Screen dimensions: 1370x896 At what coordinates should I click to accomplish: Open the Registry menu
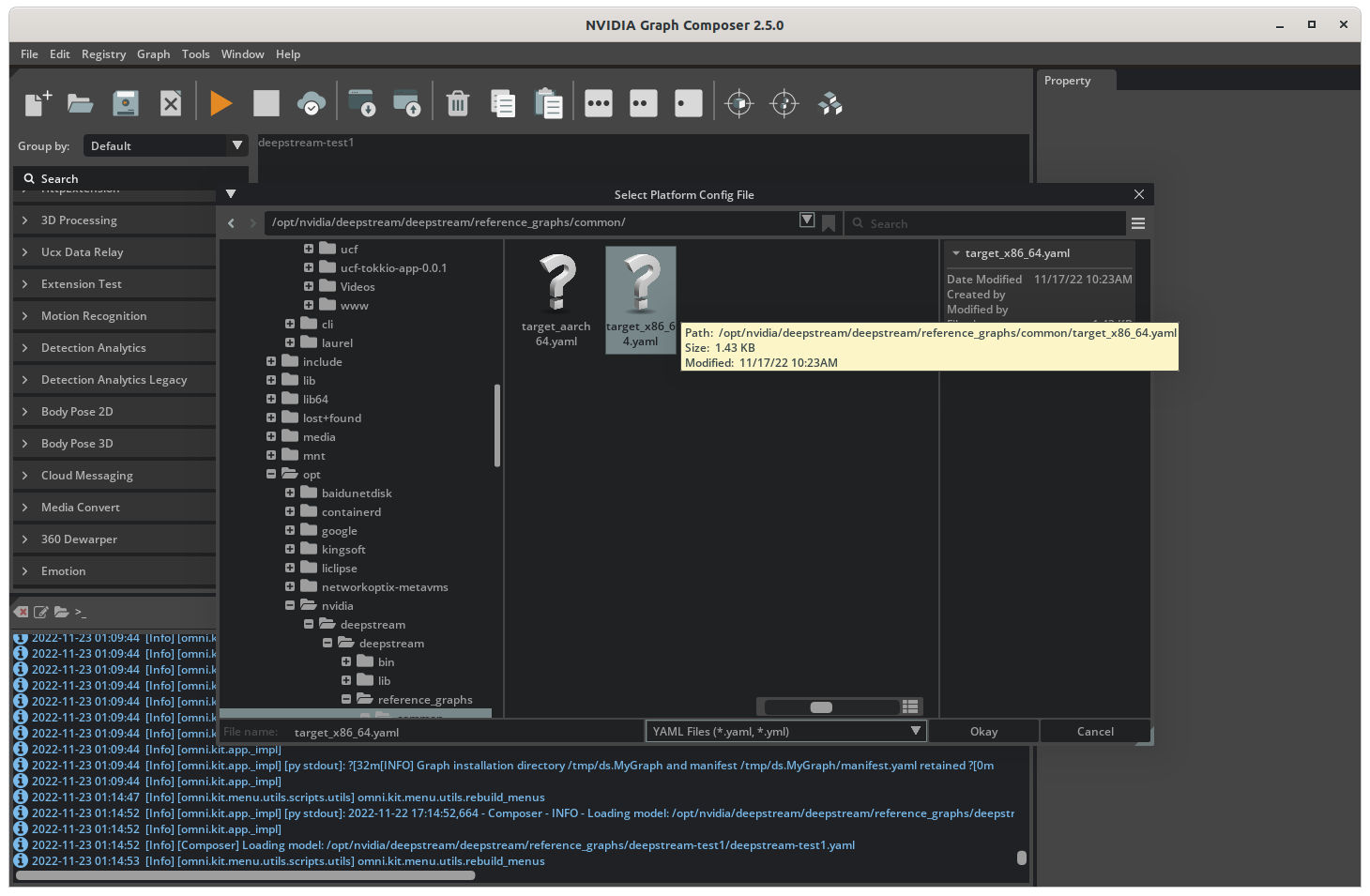coord(103,54)
